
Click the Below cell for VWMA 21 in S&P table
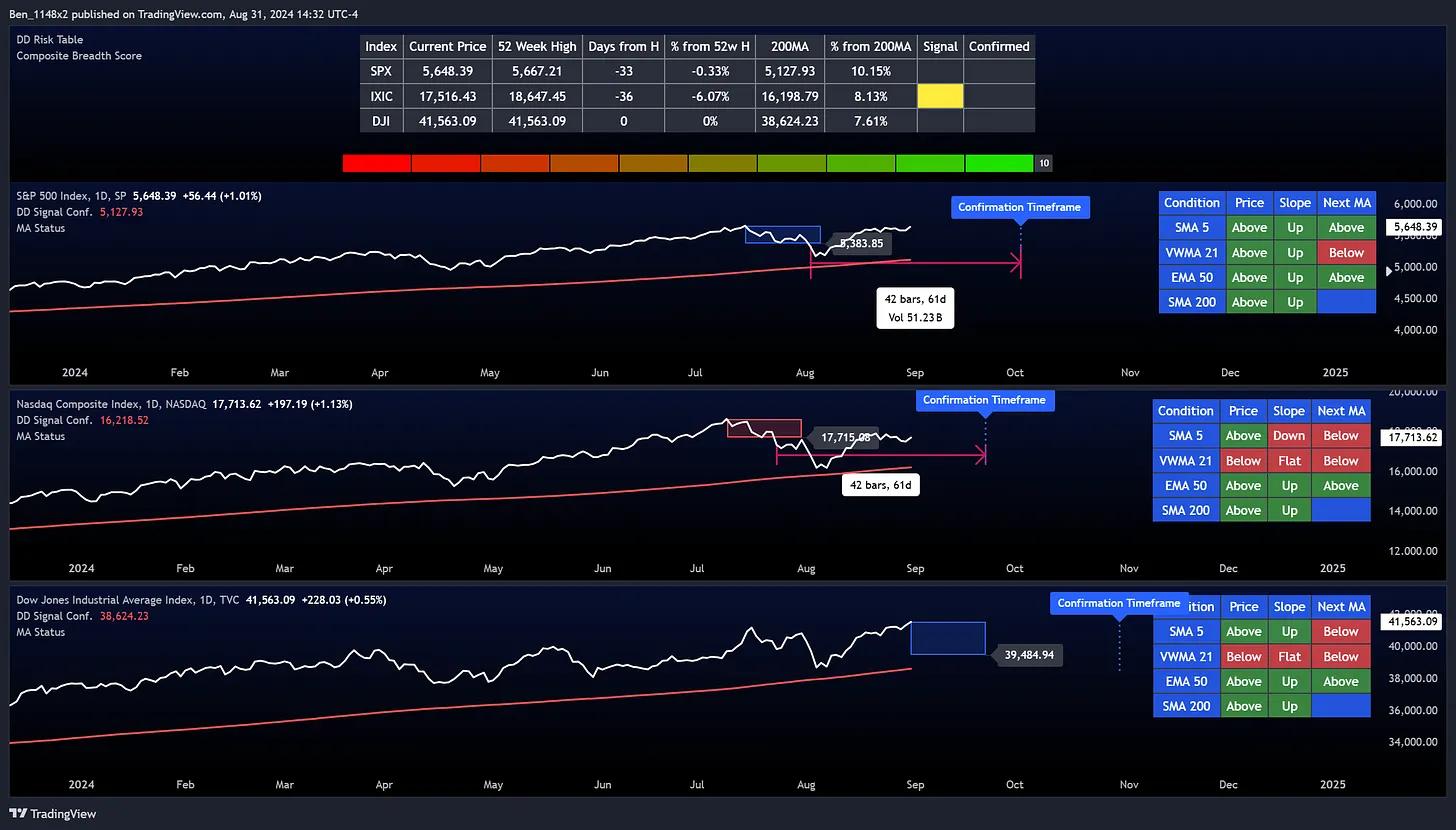click(x=1346, y=253)
